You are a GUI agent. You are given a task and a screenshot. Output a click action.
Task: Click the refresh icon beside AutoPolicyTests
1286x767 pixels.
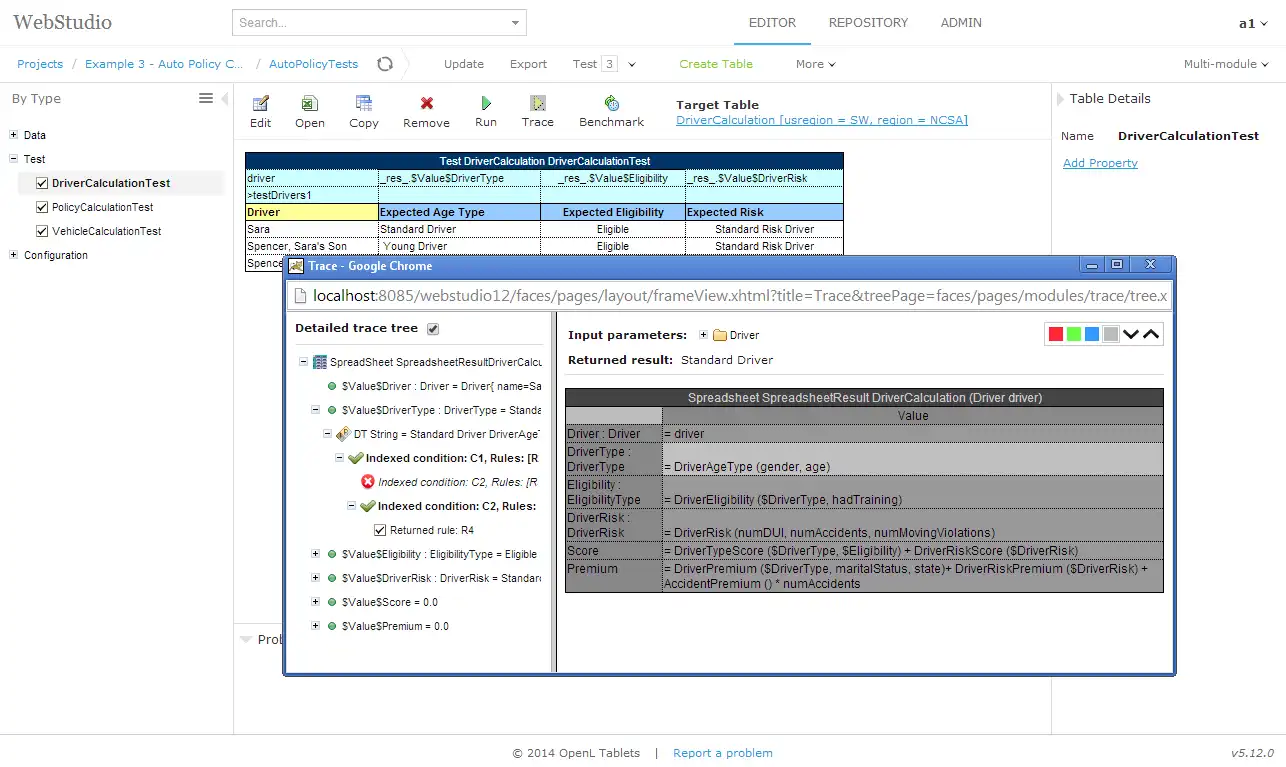(385, 64)
